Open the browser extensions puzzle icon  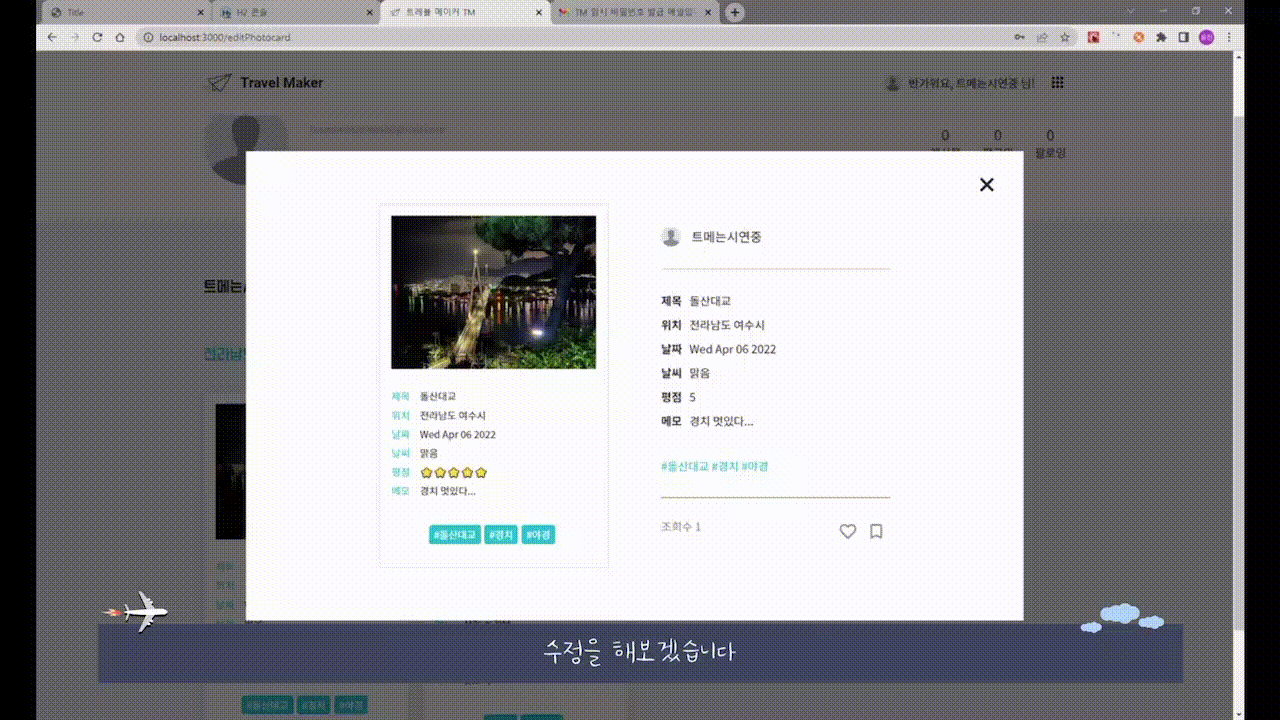click(x=1161, y=37)
